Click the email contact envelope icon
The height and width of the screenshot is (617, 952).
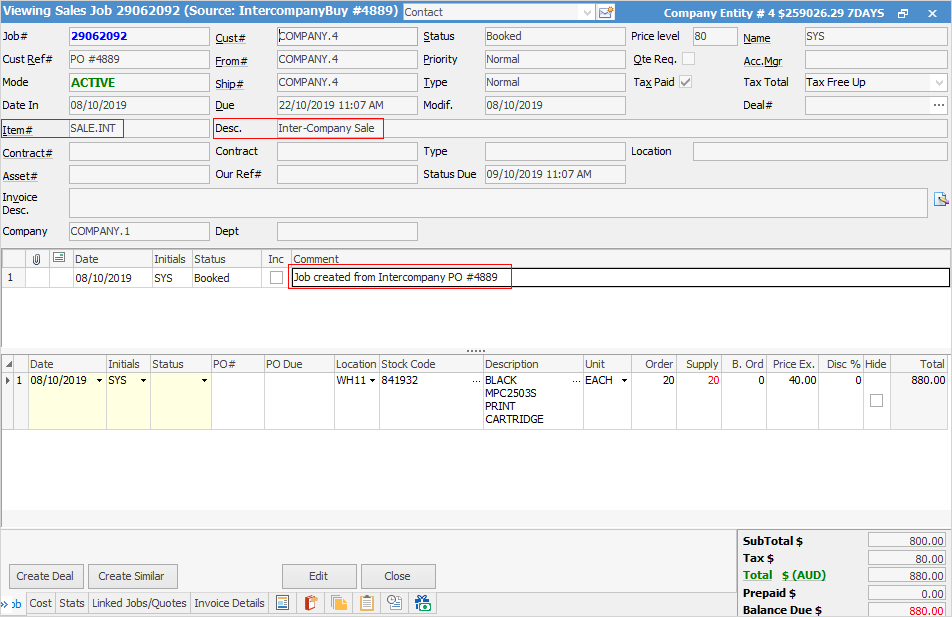[x=606, y=13]
